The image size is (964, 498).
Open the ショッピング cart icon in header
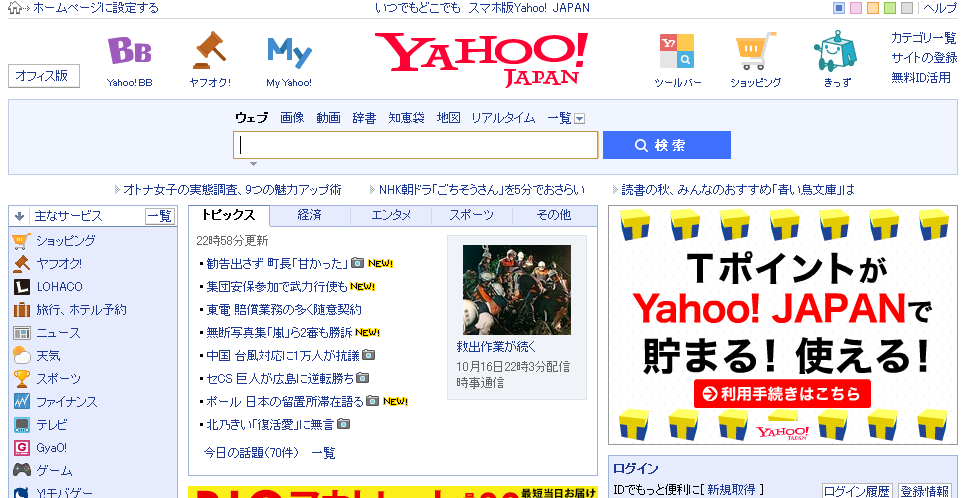pos(756,50)
